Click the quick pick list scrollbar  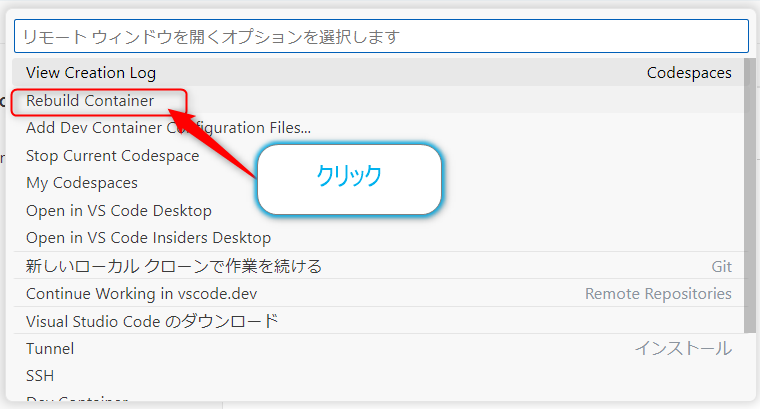pyautogui.click(x=750, y=196)
